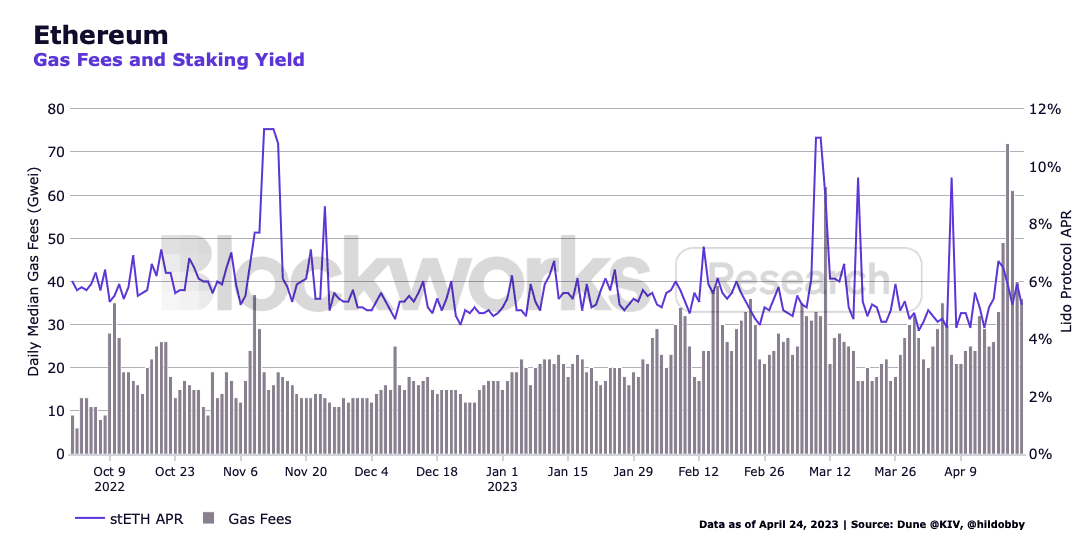Select the Gas Fees and Staking Yield subtitle
Screen dimensions: 1084x542
[169, 60]
